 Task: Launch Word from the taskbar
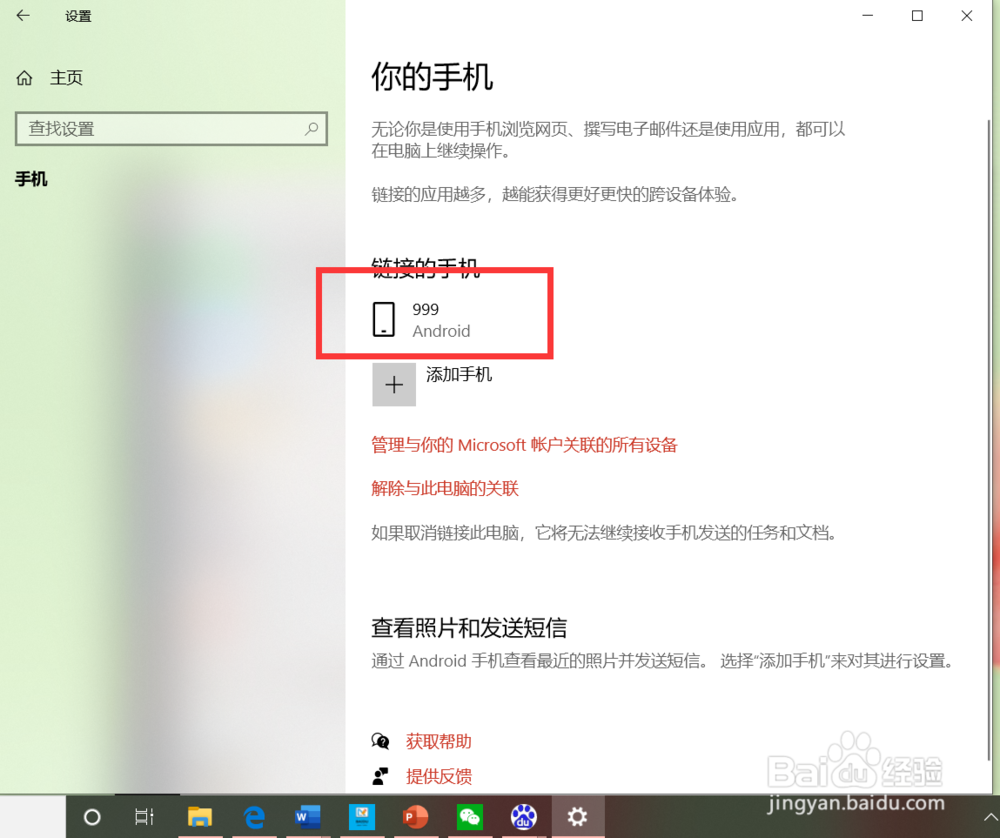click(x=307, y=817)
